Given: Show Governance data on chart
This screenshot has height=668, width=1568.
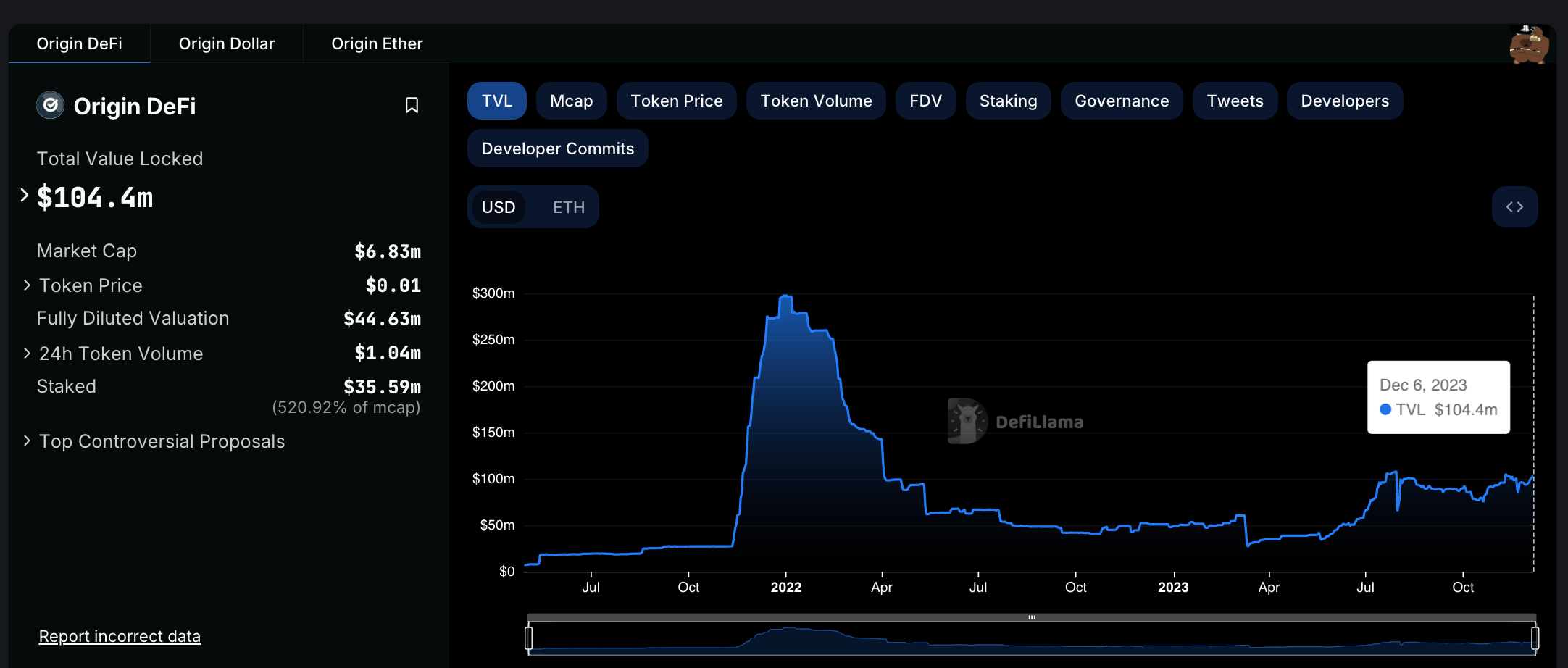Looking at the screenshot, I should [1122, 101].
